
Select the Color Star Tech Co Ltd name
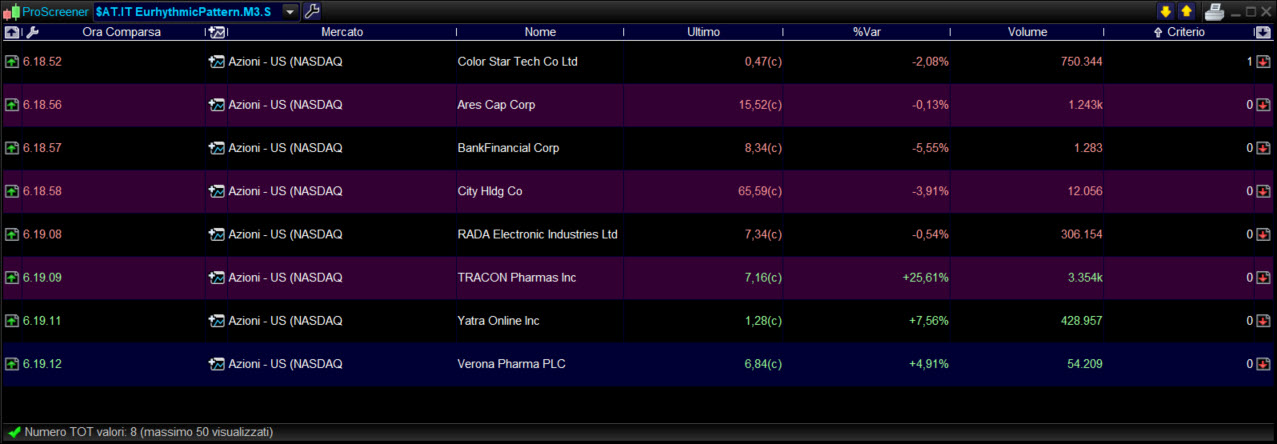(517, 62)
